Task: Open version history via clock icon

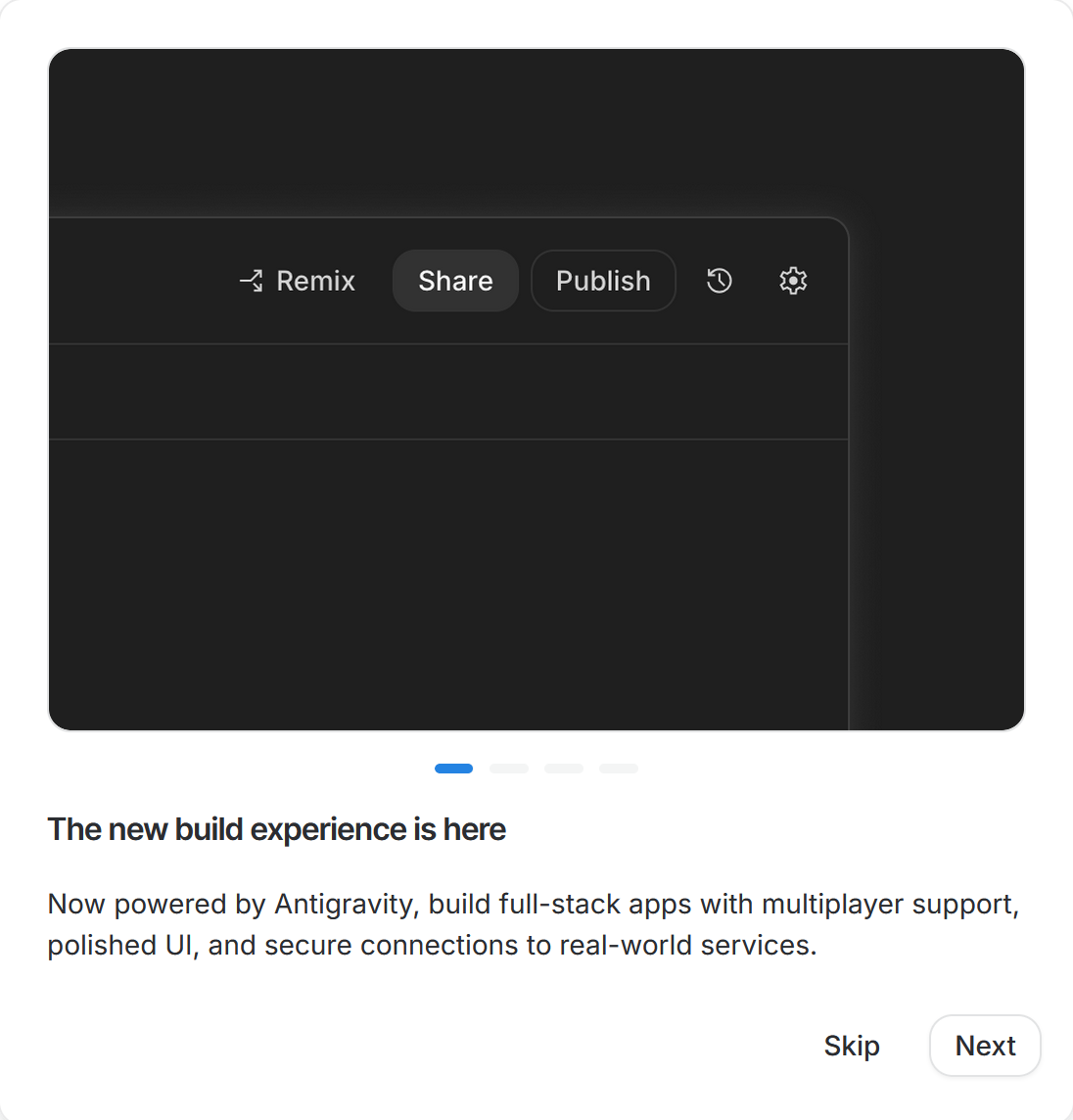Action: pyautogui.click(x=720, y=281)
